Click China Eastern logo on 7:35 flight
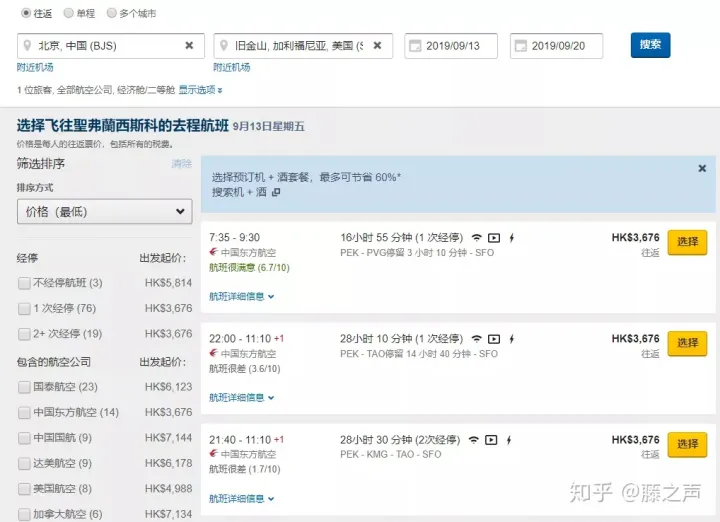720x522 pixels. (x=213, y=252)
